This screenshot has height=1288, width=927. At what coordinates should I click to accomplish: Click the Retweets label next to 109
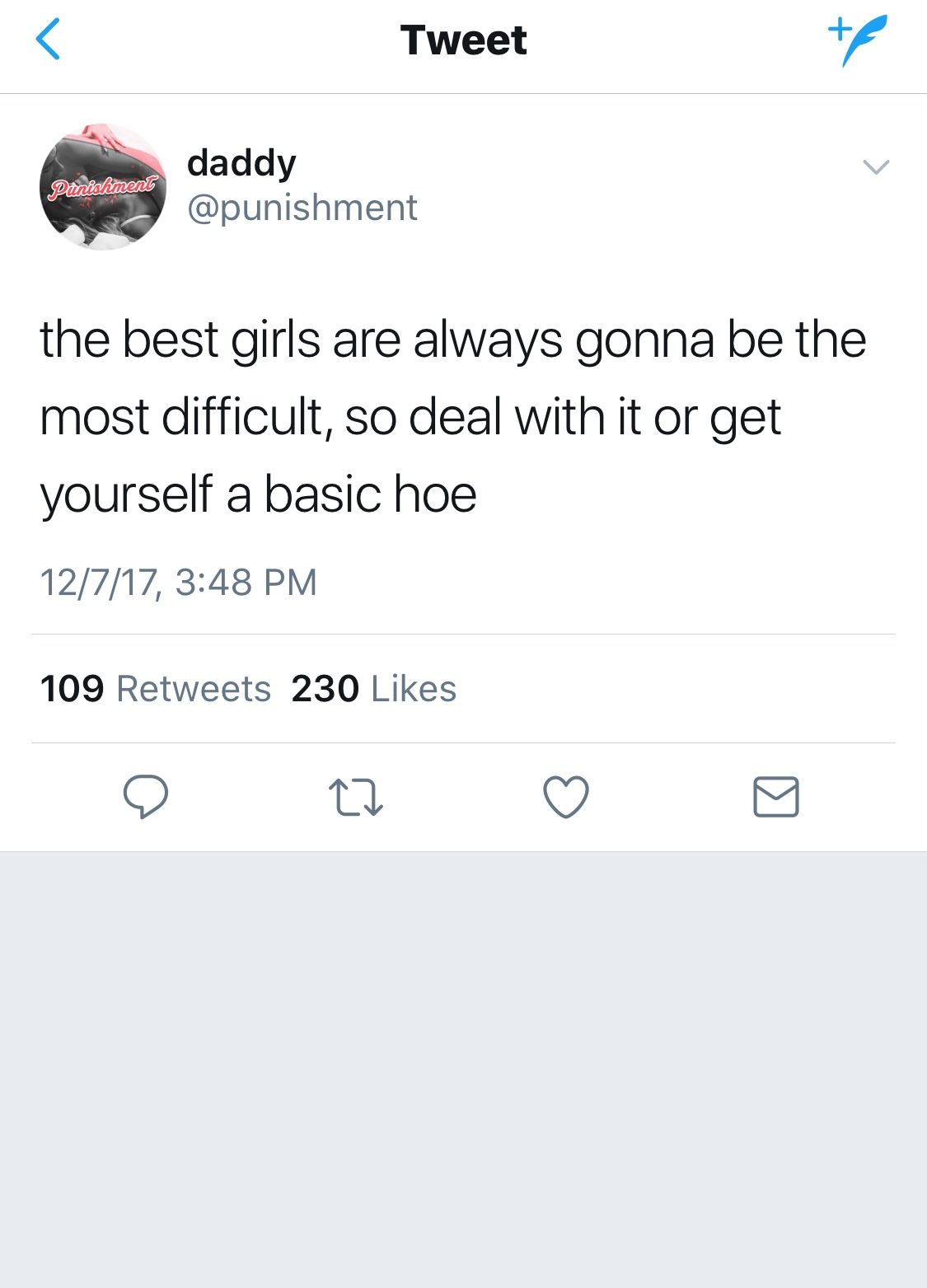tap(194, 689)
